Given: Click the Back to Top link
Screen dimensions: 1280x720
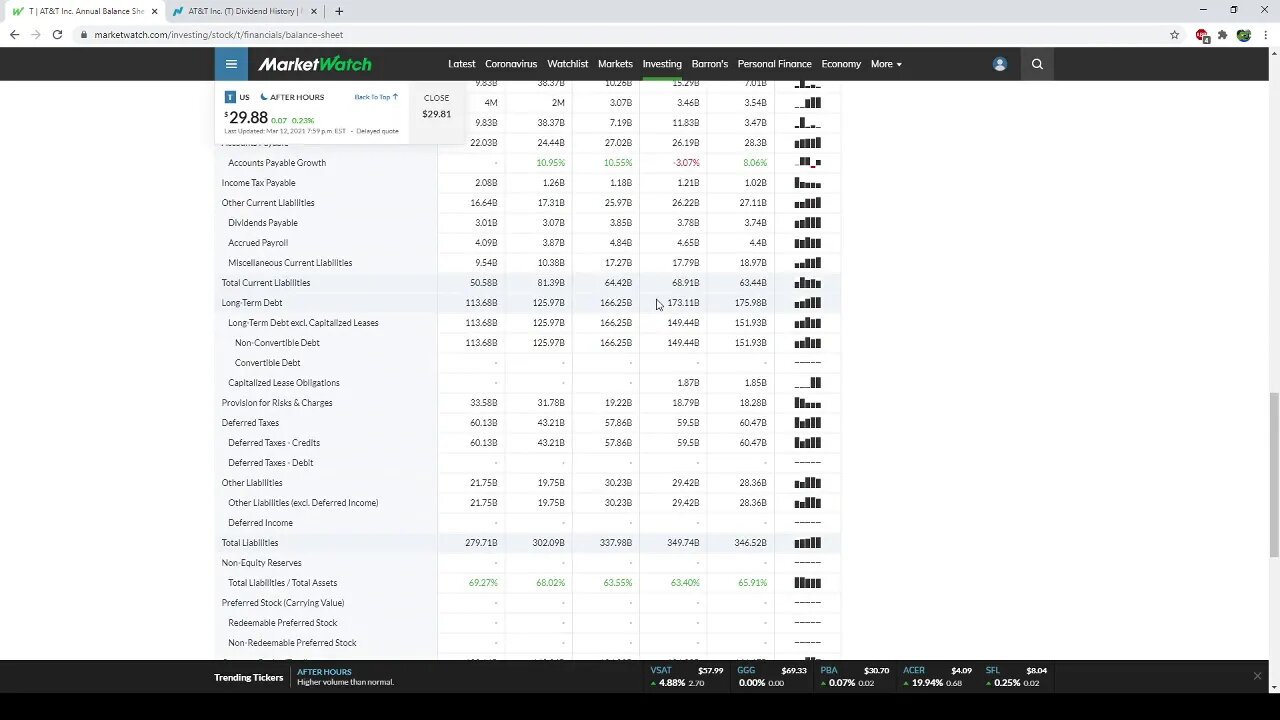Looking at the screenshot, I should pos(376,97).
